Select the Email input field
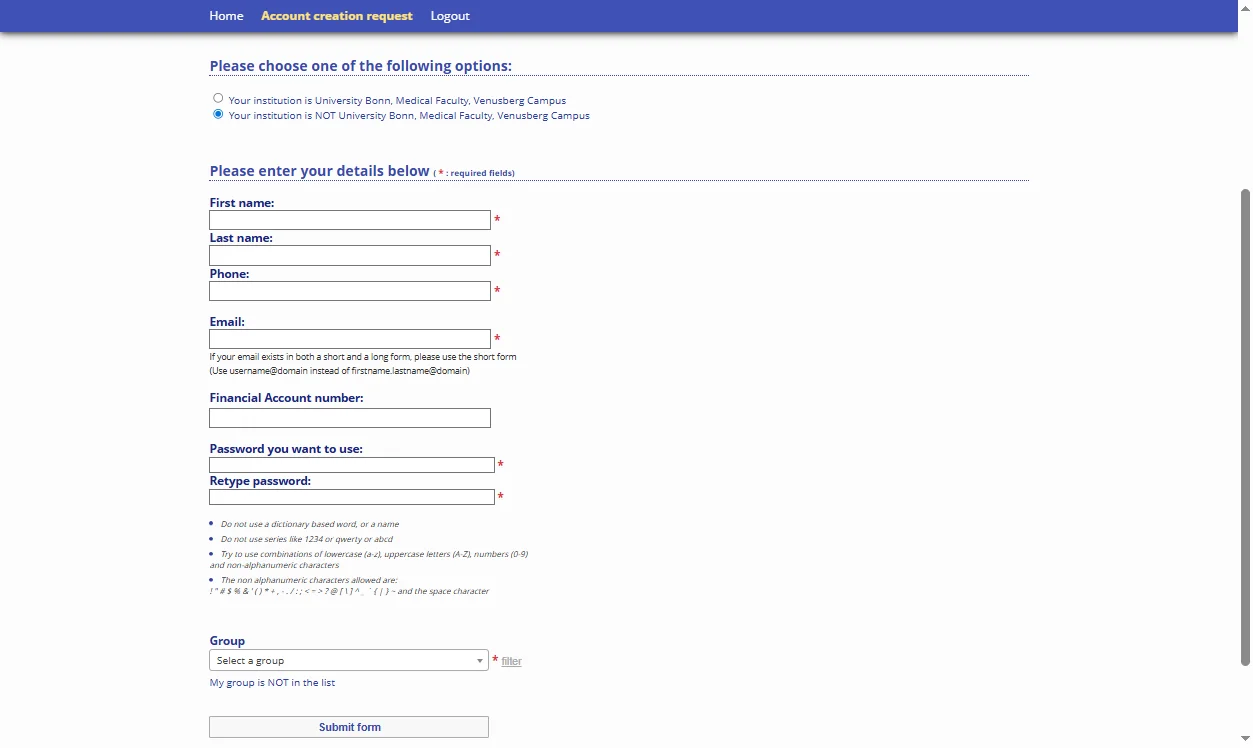Viewport: 1253px width, 748px height. point(349,339)
